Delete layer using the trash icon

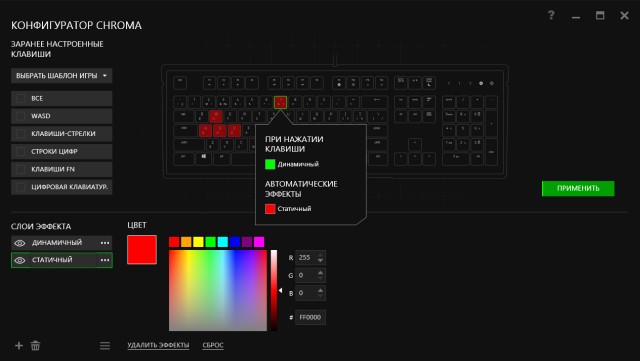pos(36,345)
